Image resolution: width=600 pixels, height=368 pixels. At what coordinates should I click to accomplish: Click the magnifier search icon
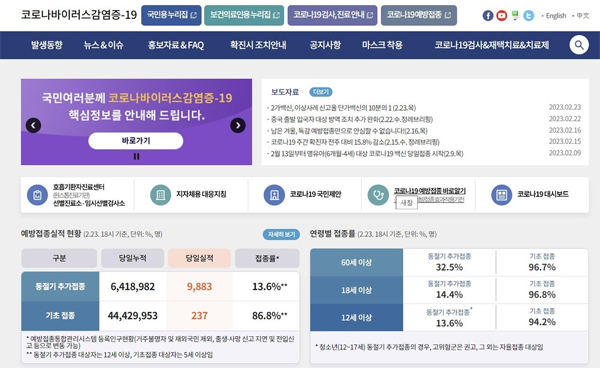point(579,45)
